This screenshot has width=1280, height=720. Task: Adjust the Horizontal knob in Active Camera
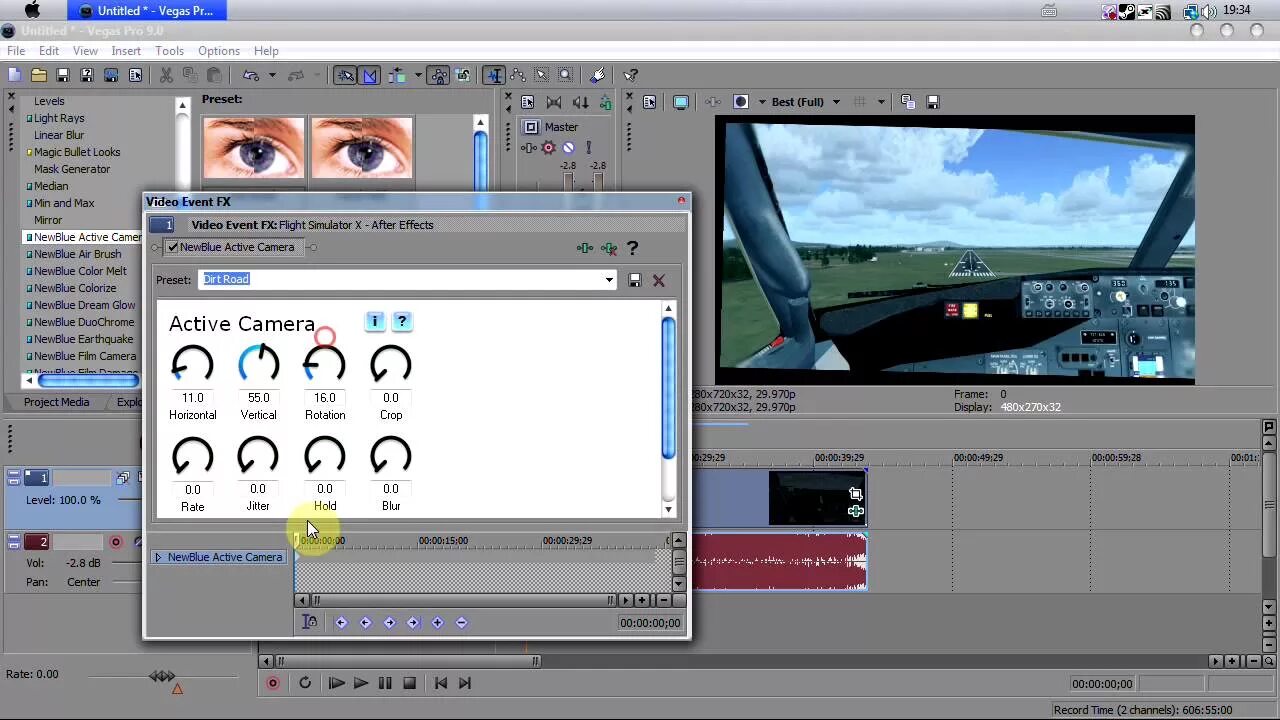tap(192, 365)
